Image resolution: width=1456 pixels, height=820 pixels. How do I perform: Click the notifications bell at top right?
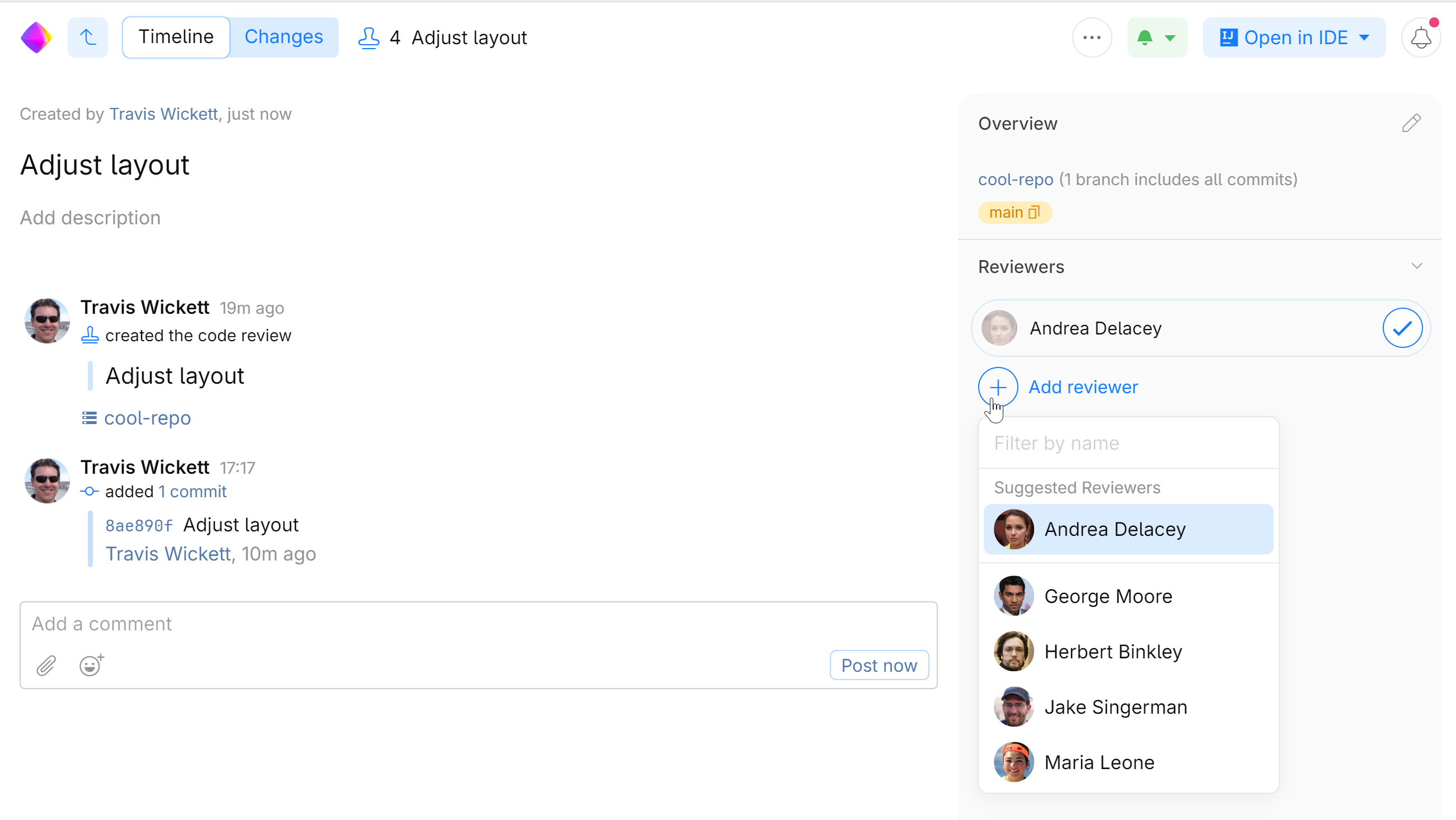click(1420, 38)
